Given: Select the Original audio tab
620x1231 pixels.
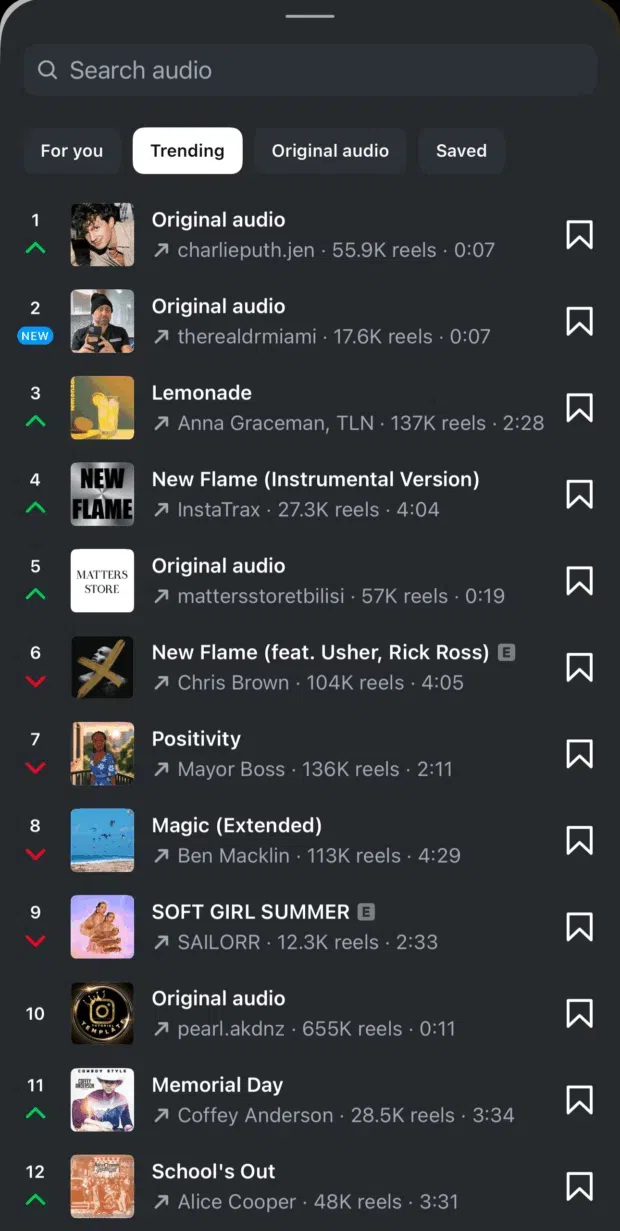Looking at the screenshot, I should [x=330, y=151].
